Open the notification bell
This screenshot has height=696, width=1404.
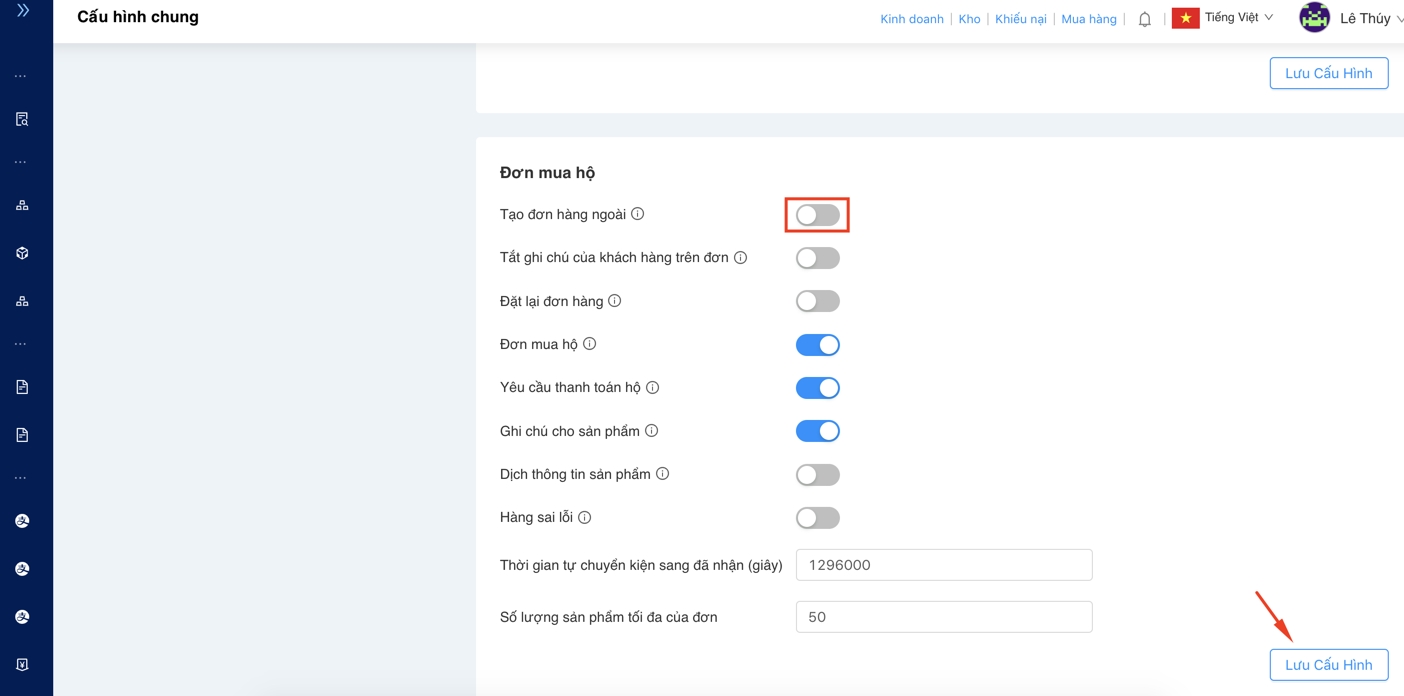[1145, 19]
